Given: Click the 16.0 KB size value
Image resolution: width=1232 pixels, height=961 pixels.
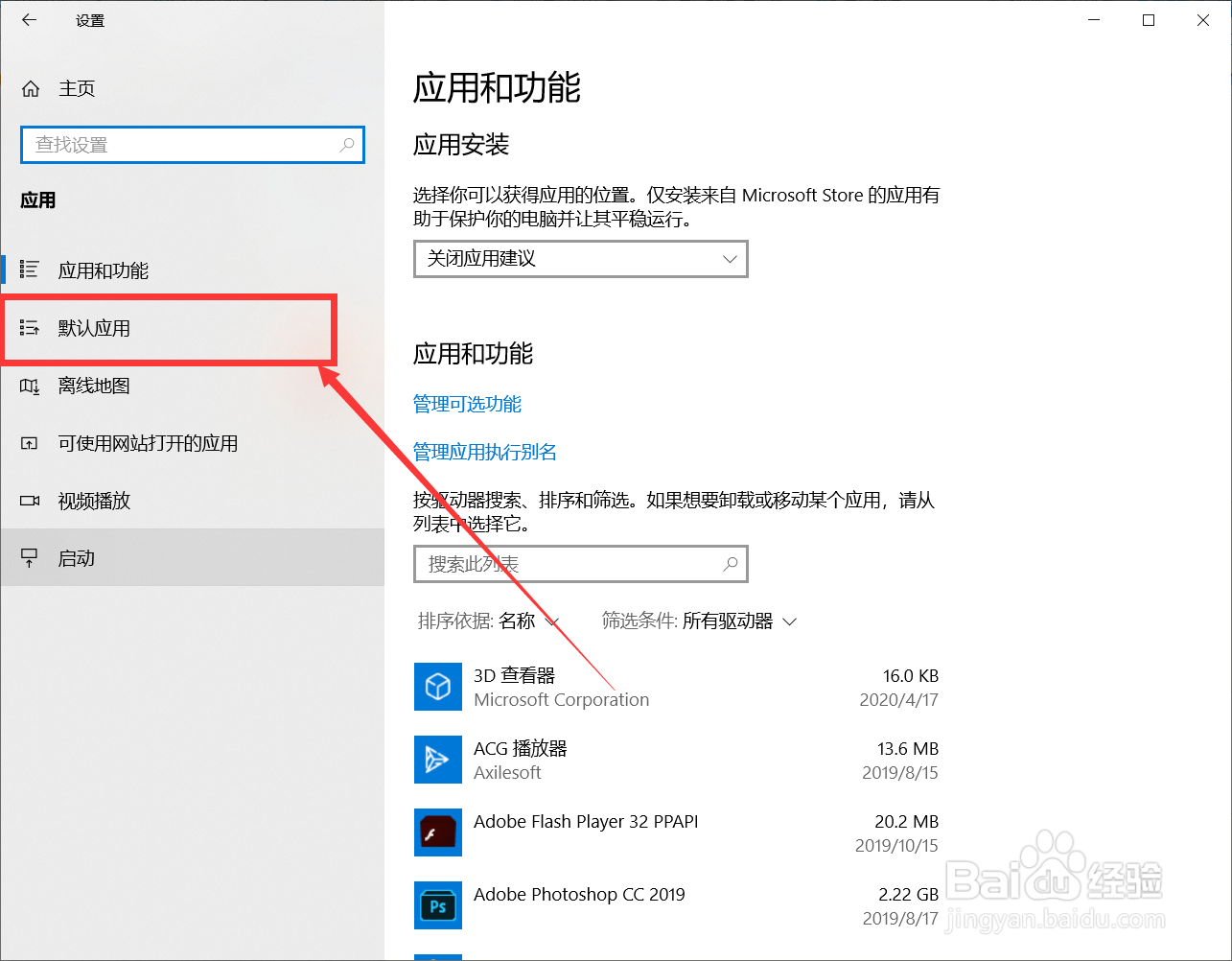Looking at the screenshot, I should pyautogui.click(x=911, y=676).
